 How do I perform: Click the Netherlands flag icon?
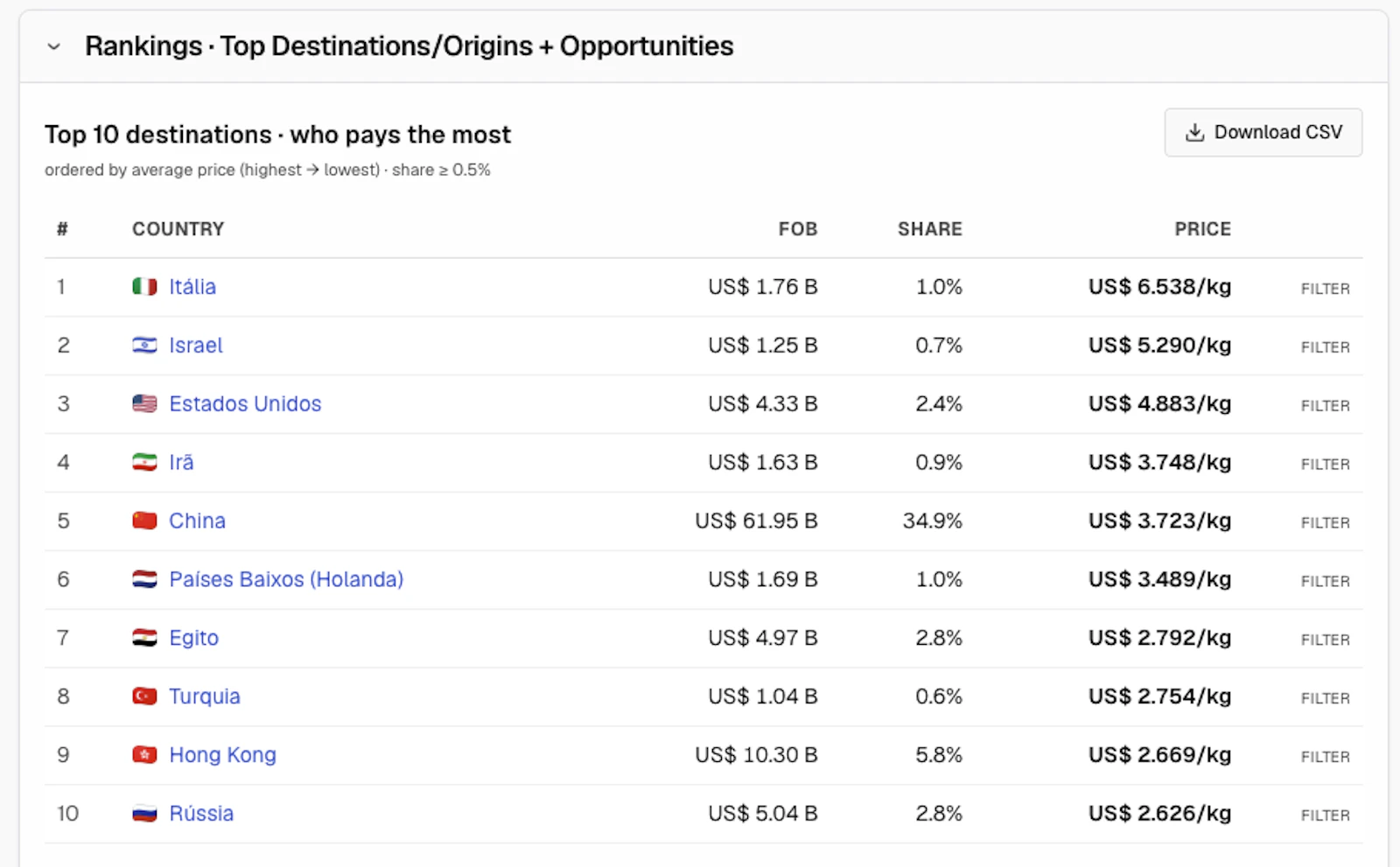coord(144,579)
